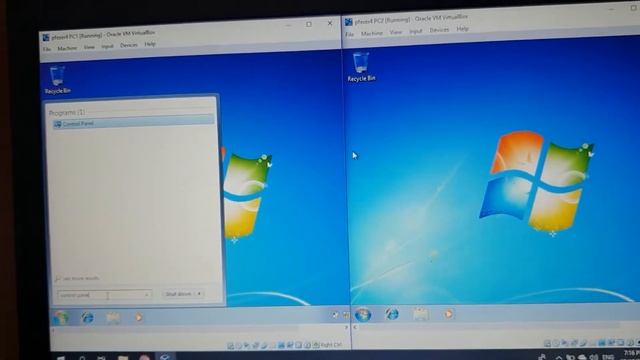
Task: Open Devices menu in PC2 VirtualBox window
Action: (439, 30)
